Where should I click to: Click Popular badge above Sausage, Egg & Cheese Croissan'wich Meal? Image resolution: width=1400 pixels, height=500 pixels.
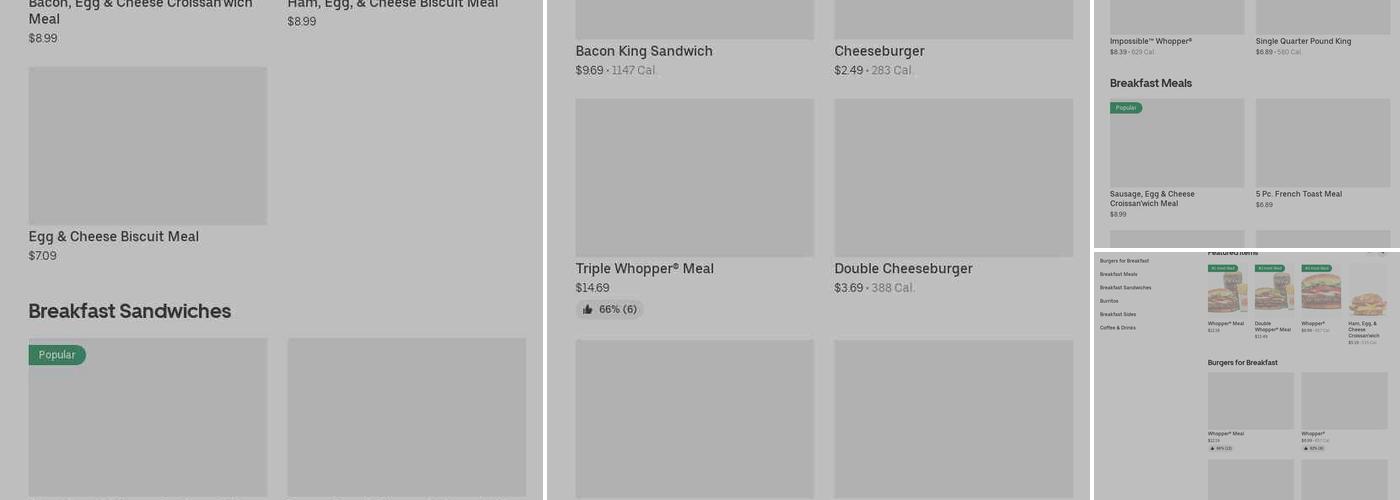(1126, 108)
